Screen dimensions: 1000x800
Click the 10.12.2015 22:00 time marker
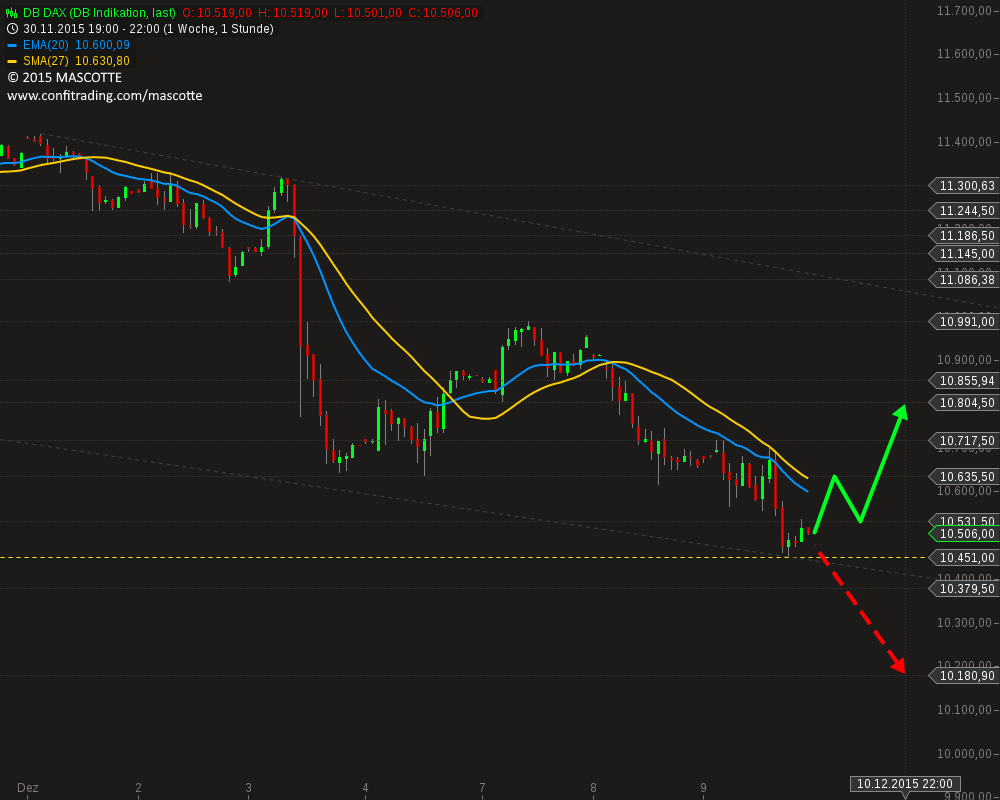click(905, 784)
